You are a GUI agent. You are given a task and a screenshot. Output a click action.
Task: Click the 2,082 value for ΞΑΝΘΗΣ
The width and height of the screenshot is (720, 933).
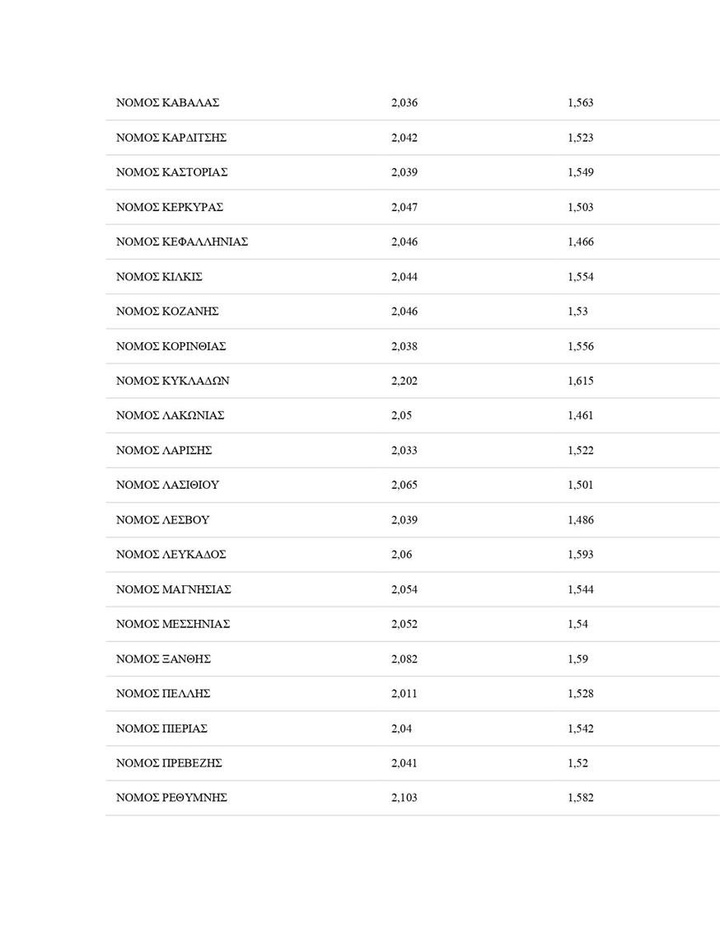coord(404,659)
